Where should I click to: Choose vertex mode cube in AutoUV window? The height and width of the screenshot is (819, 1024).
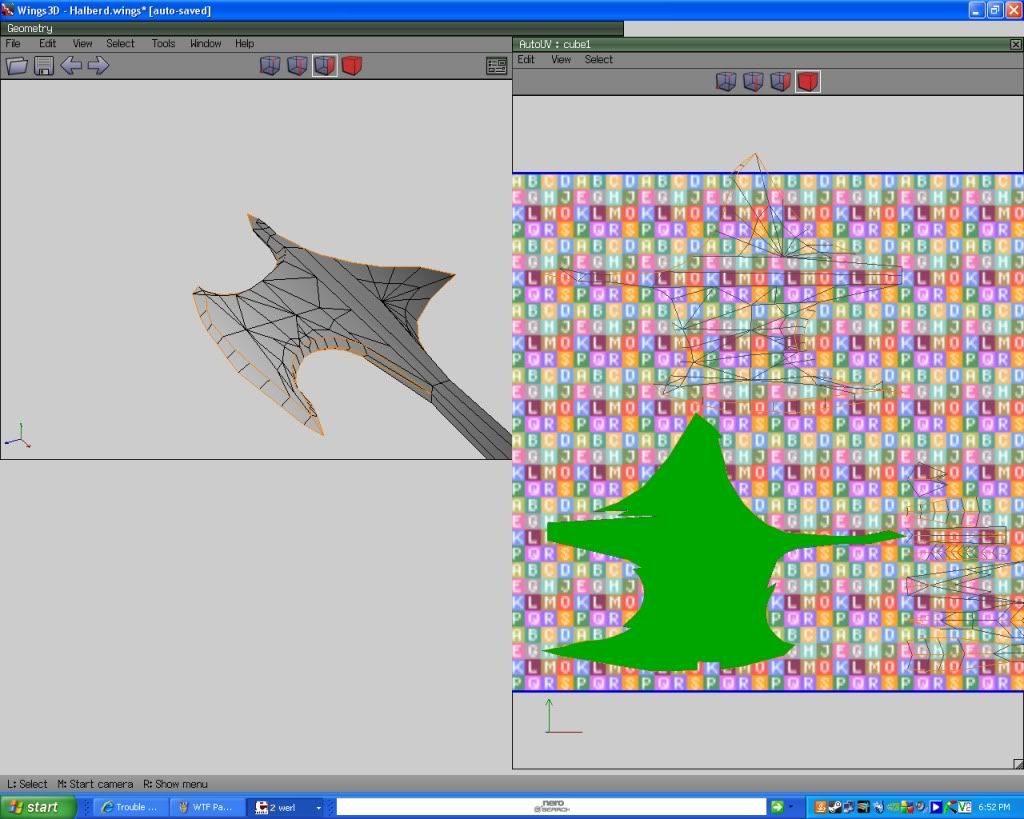[726, 82]
